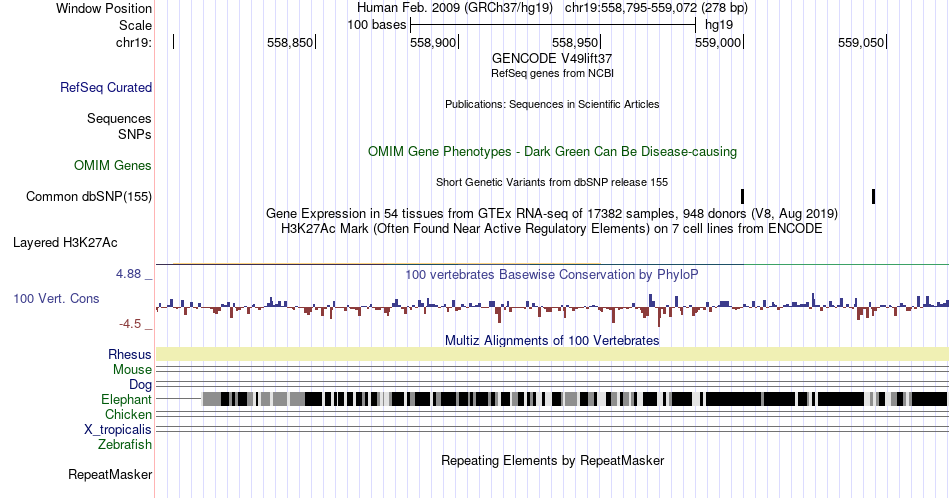Open the OMIM Genes track label
Image resolution: width=950 pixels, height=498 pixels.
(113, 165)
